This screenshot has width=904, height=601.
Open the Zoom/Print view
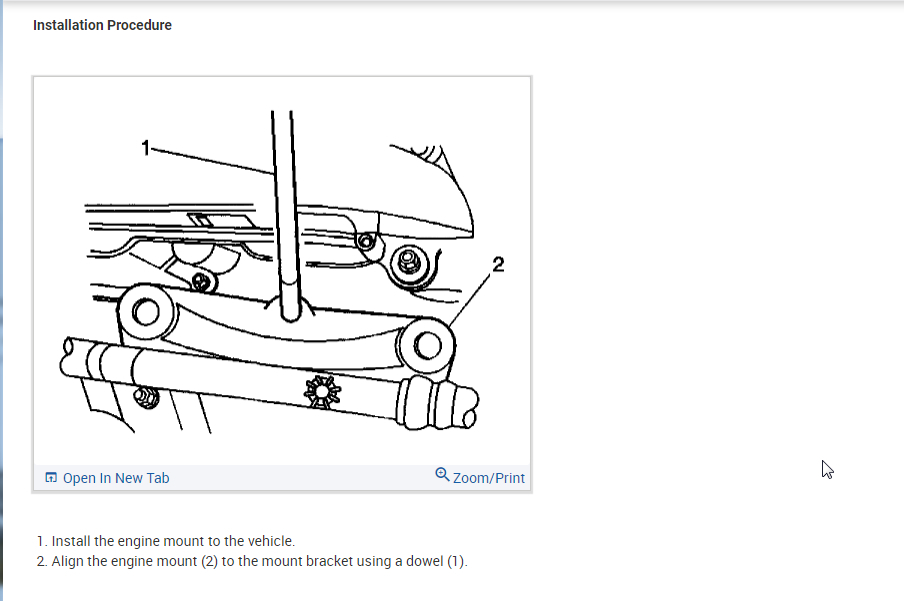pos(480,477)
